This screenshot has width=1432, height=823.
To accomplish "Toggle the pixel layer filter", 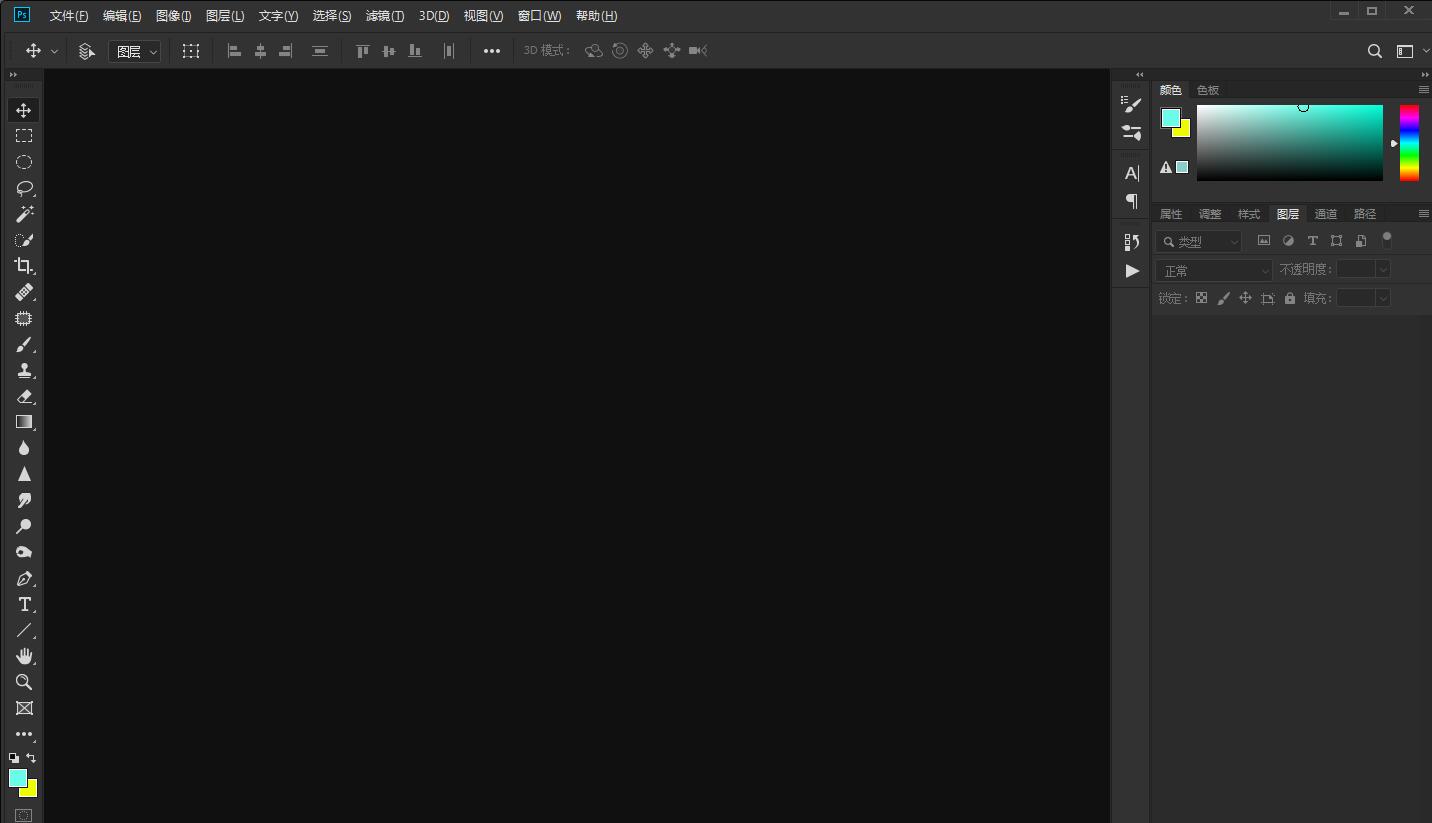I will pyautogui.click(x=1264, y=241).
